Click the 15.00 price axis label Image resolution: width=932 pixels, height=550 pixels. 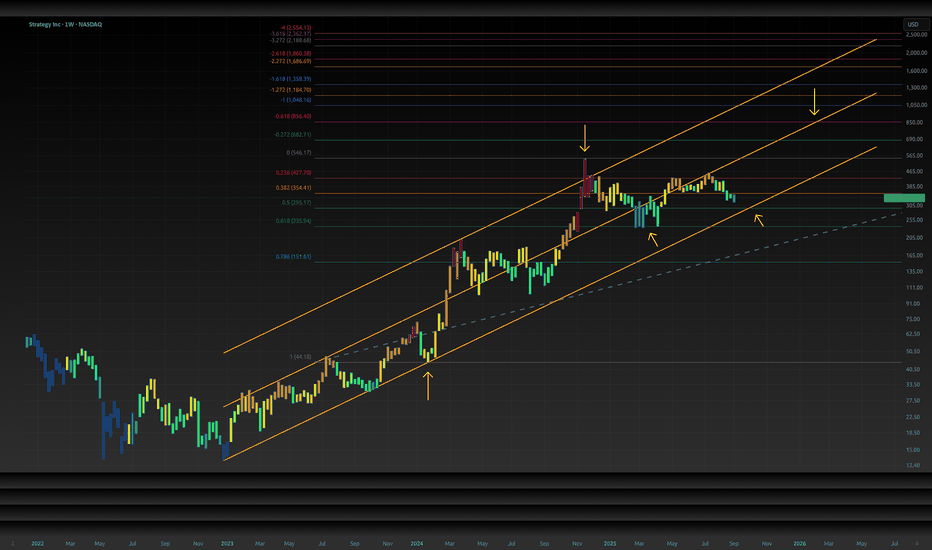tap(912, 450)
